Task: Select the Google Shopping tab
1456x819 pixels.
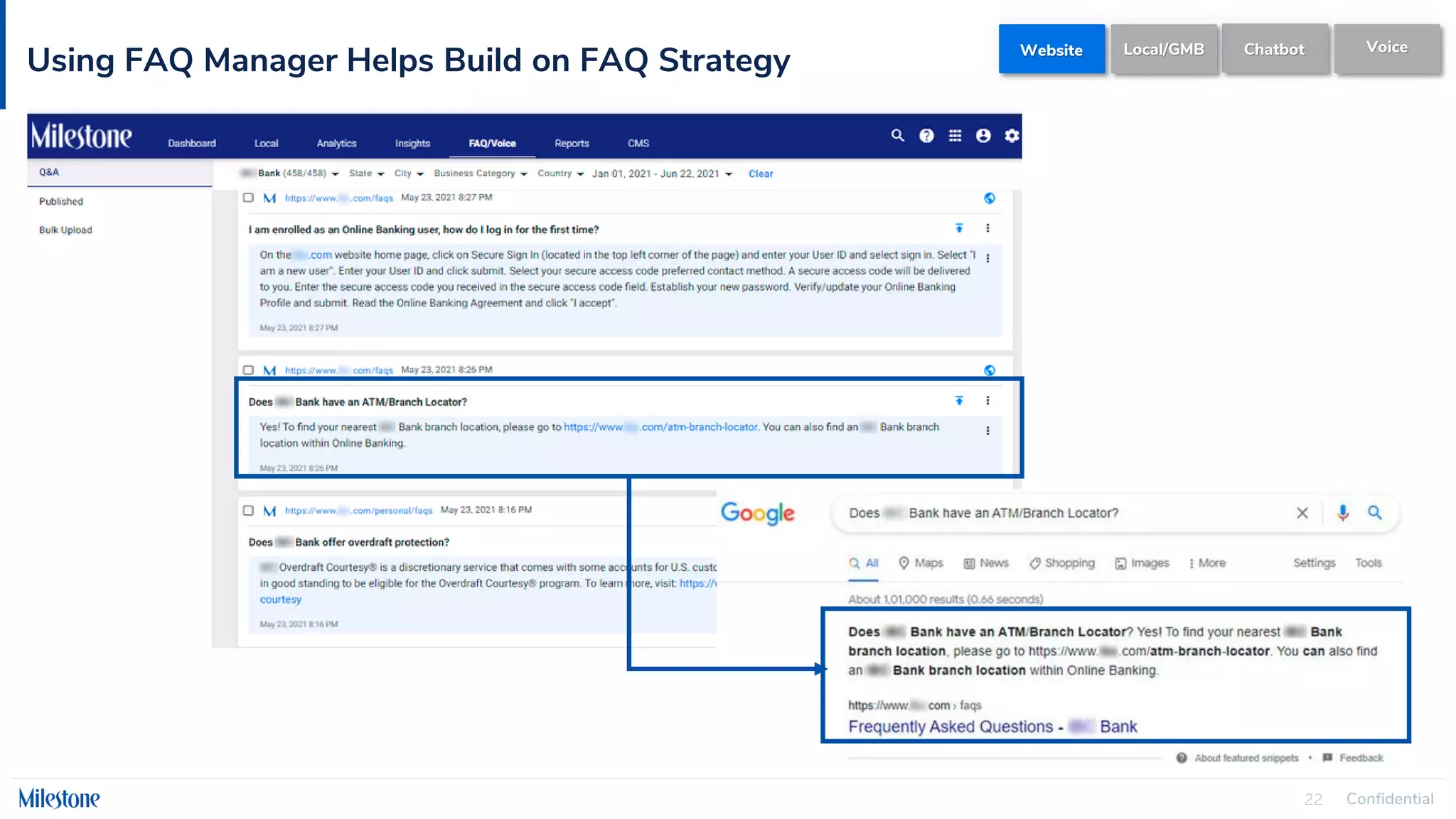Action: (1062, 563)
